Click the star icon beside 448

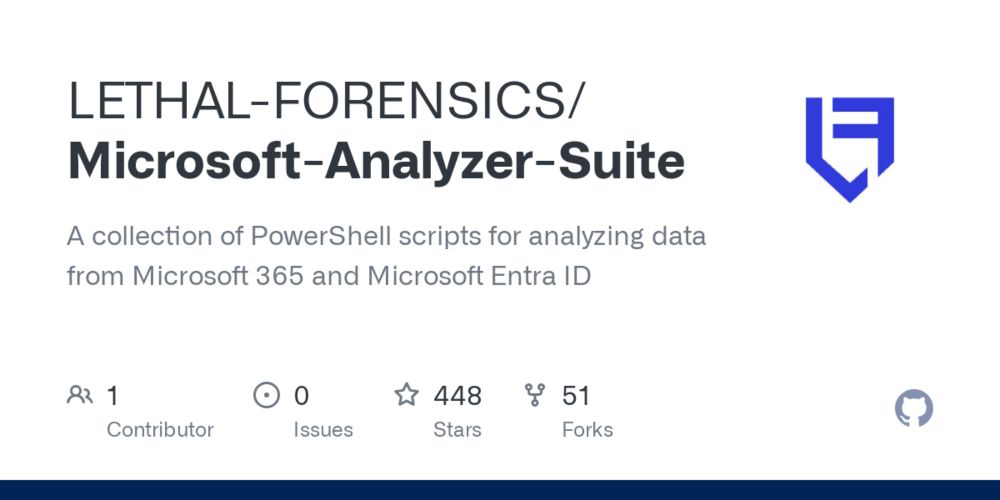(x=406, y=395)
